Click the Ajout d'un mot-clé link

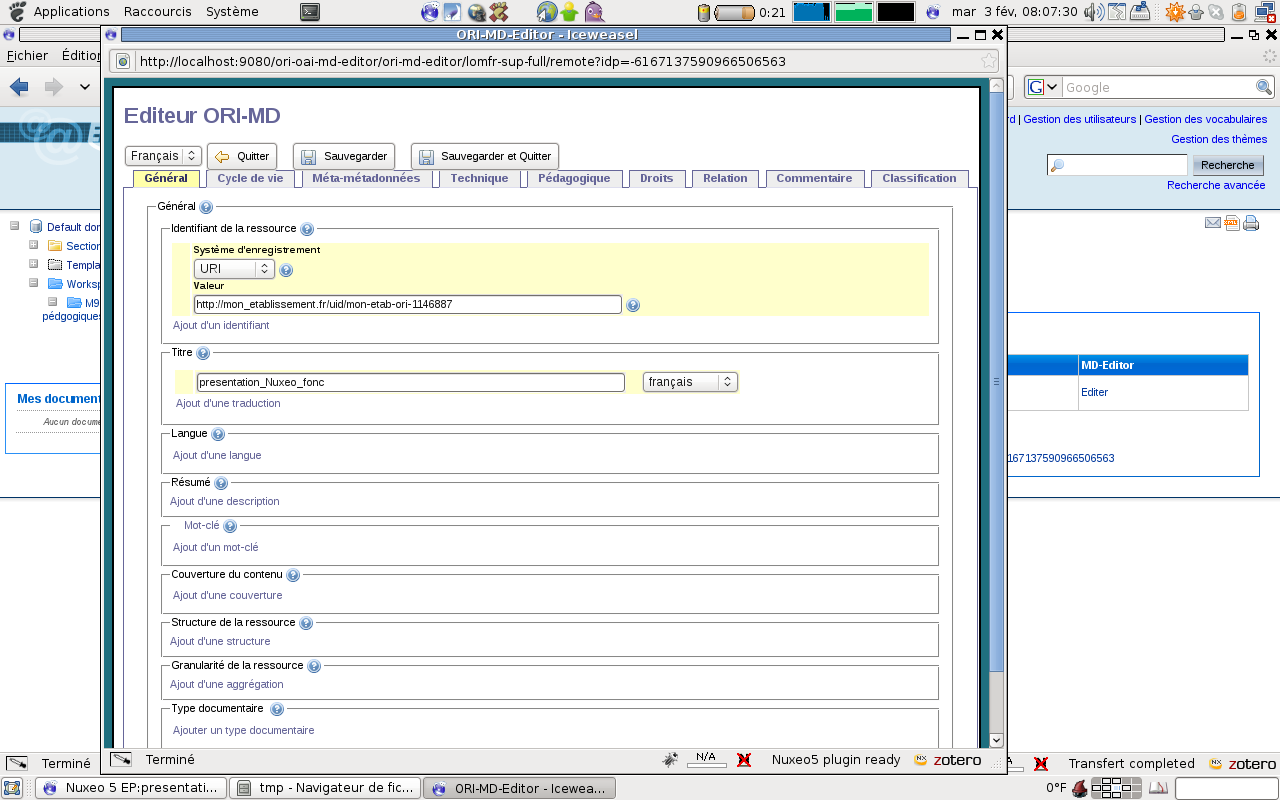[215, 547]
